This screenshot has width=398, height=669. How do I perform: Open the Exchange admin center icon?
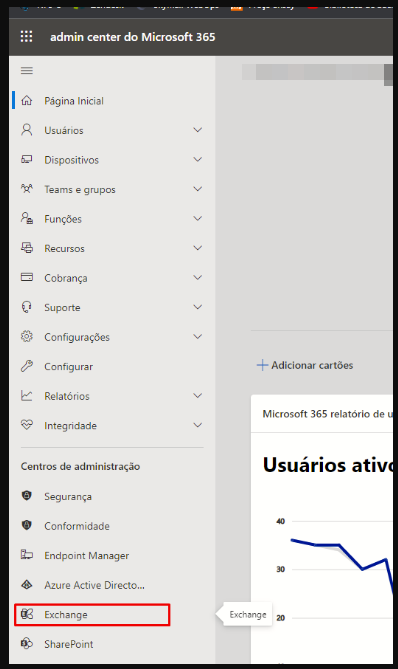tap(27, 614)
